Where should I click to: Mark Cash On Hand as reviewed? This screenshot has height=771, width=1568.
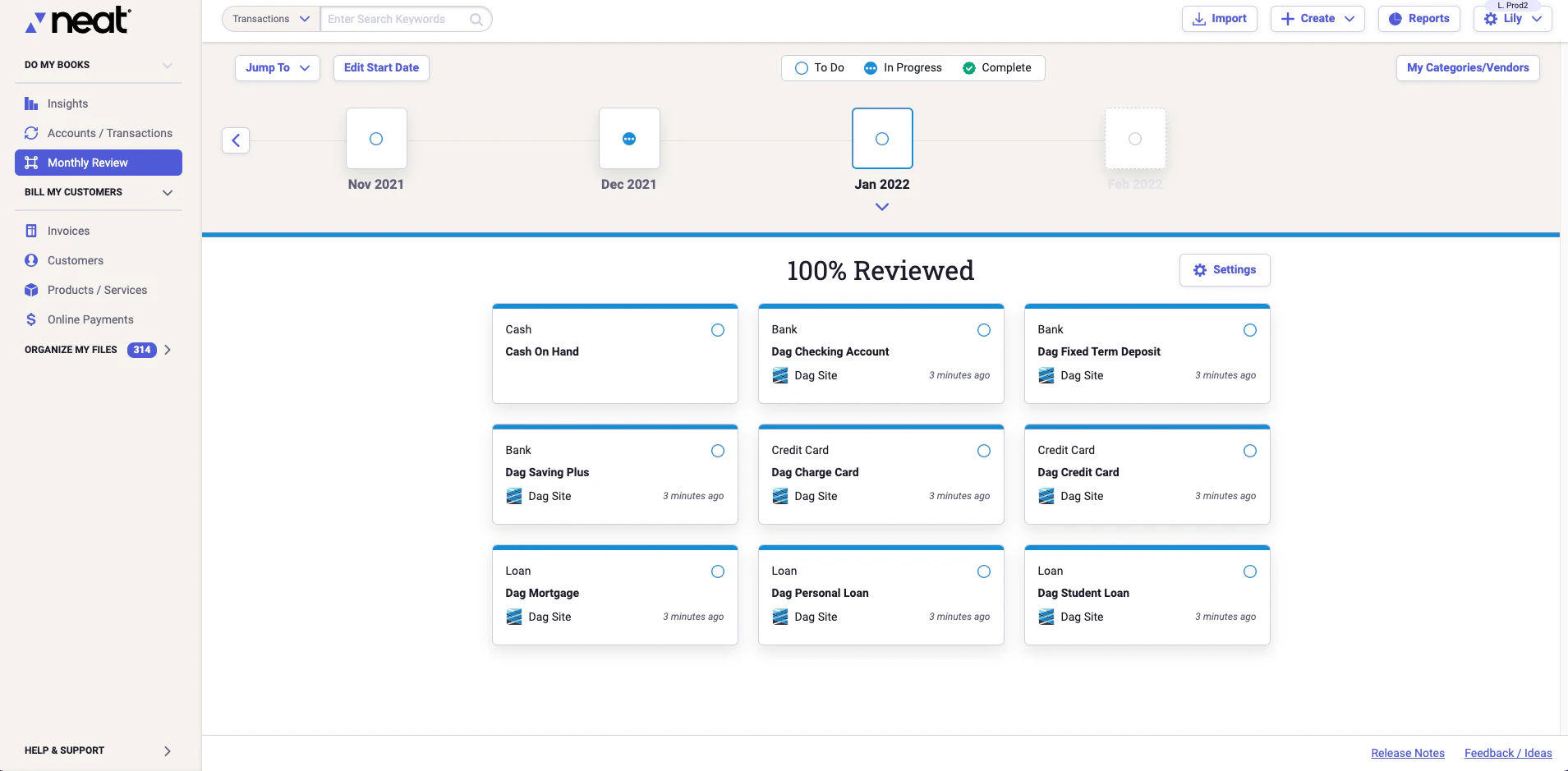pyautogui.click(x=717, y=329)
